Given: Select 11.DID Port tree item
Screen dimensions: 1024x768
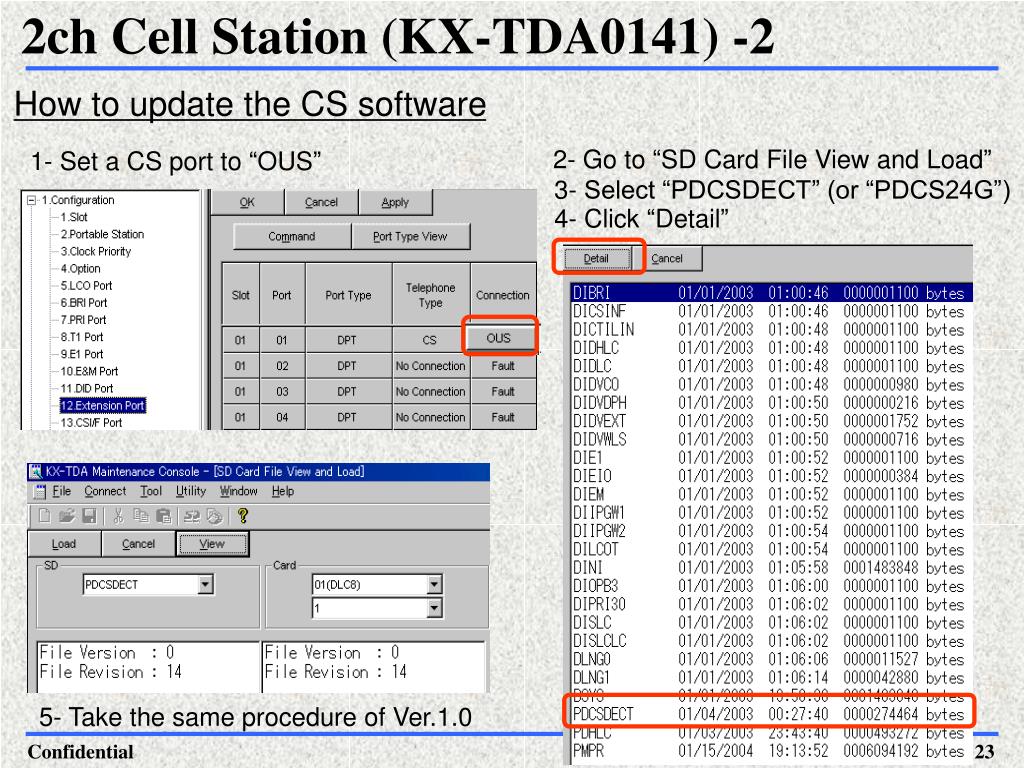Looking at the screenshot, I should pyautogui.click(x=87, y=388).
